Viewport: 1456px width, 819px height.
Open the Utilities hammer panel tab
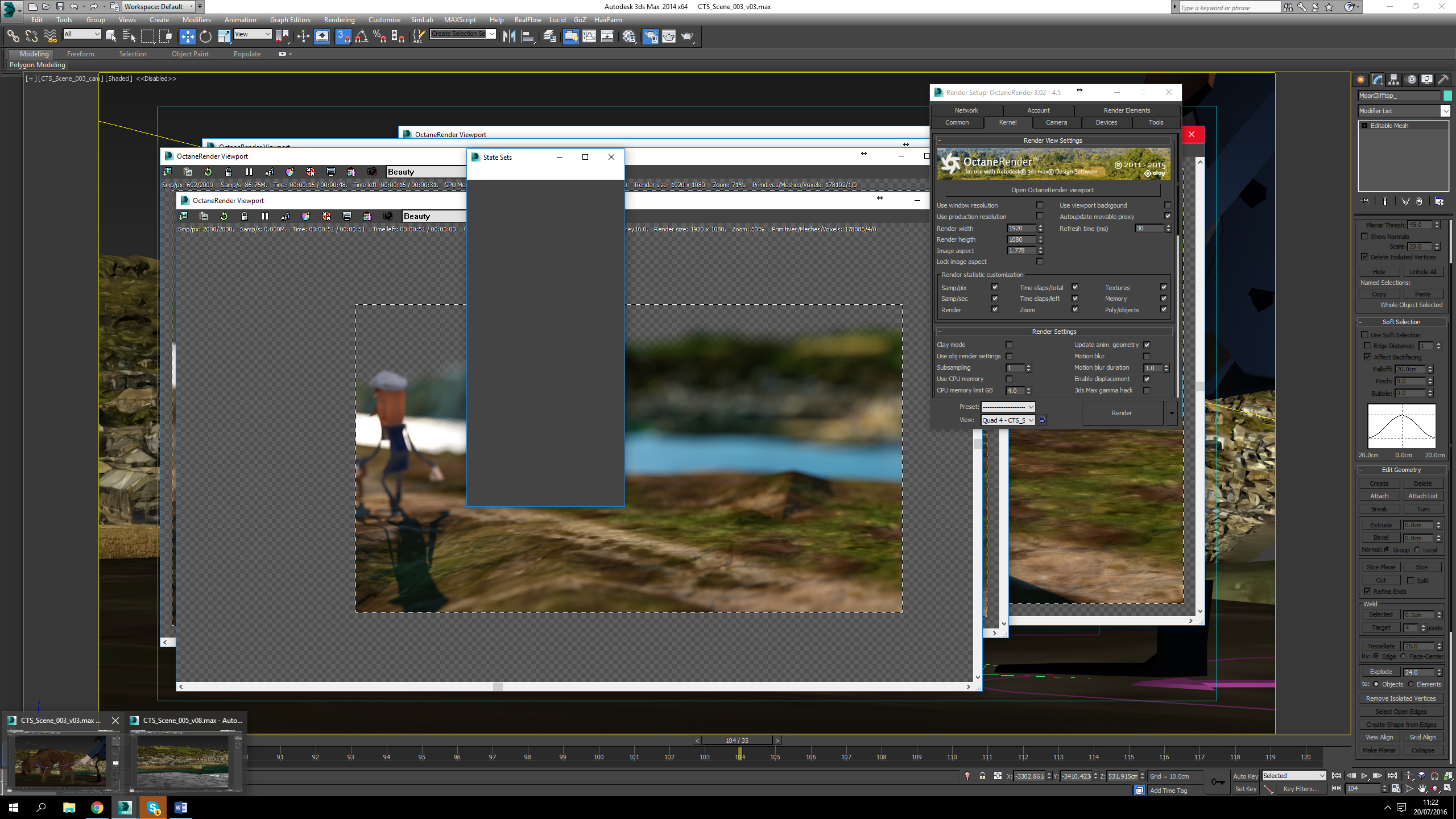point(1443,80)
